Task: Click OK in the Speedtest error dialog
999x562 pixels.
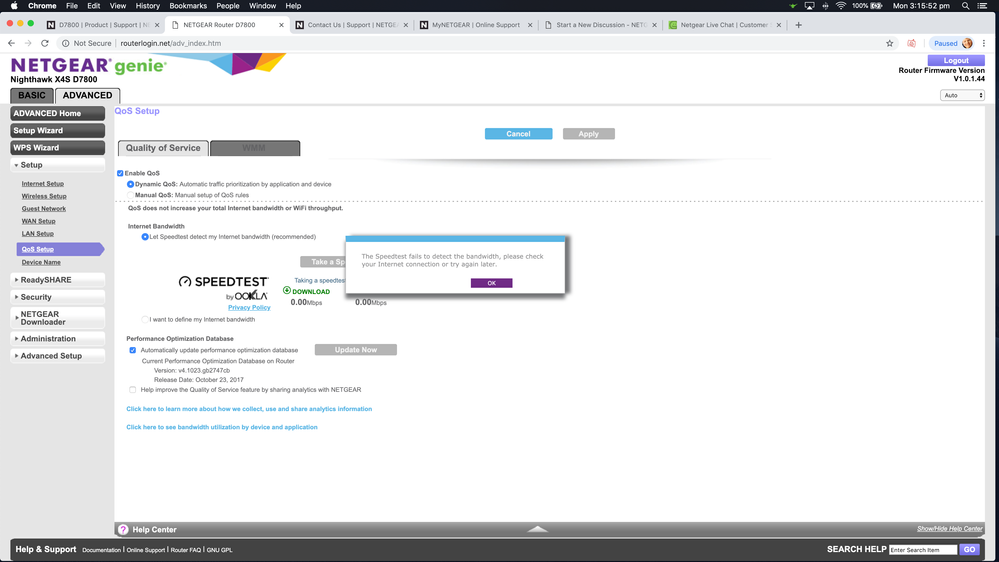Action: (491, 283)
